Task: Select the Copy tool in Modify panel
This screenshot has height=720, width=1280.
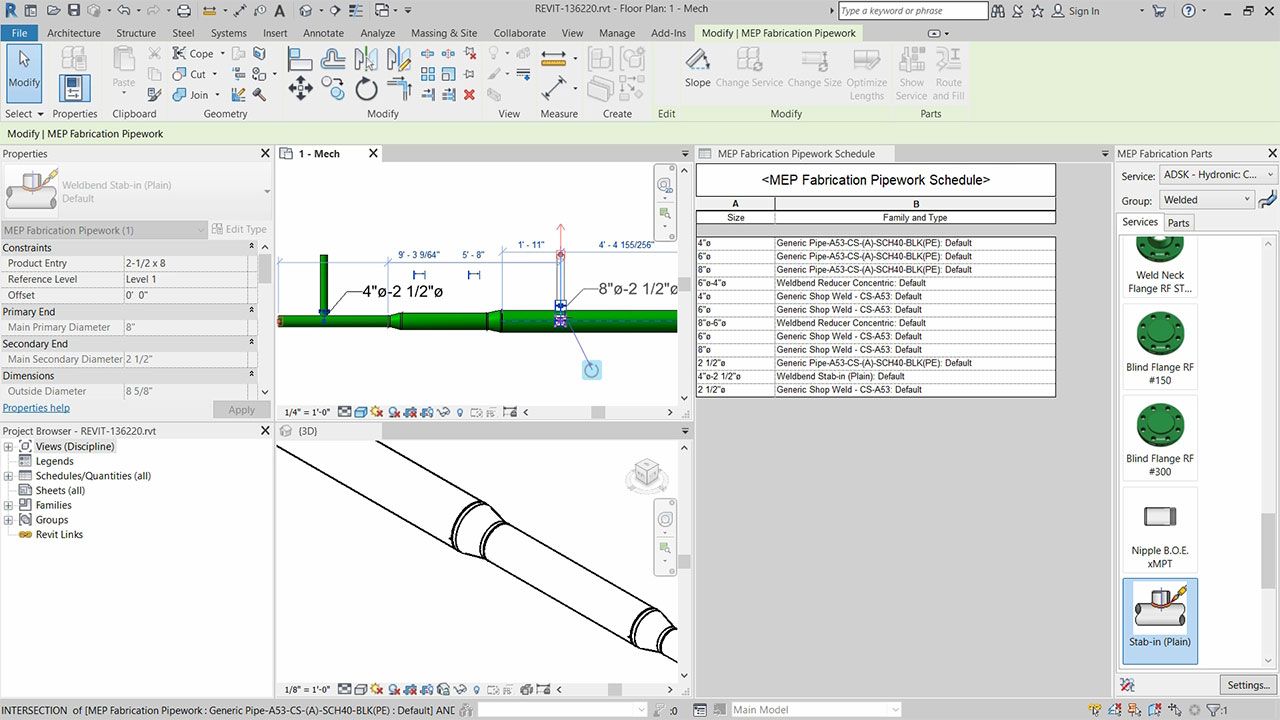Action: pos(333,89)
